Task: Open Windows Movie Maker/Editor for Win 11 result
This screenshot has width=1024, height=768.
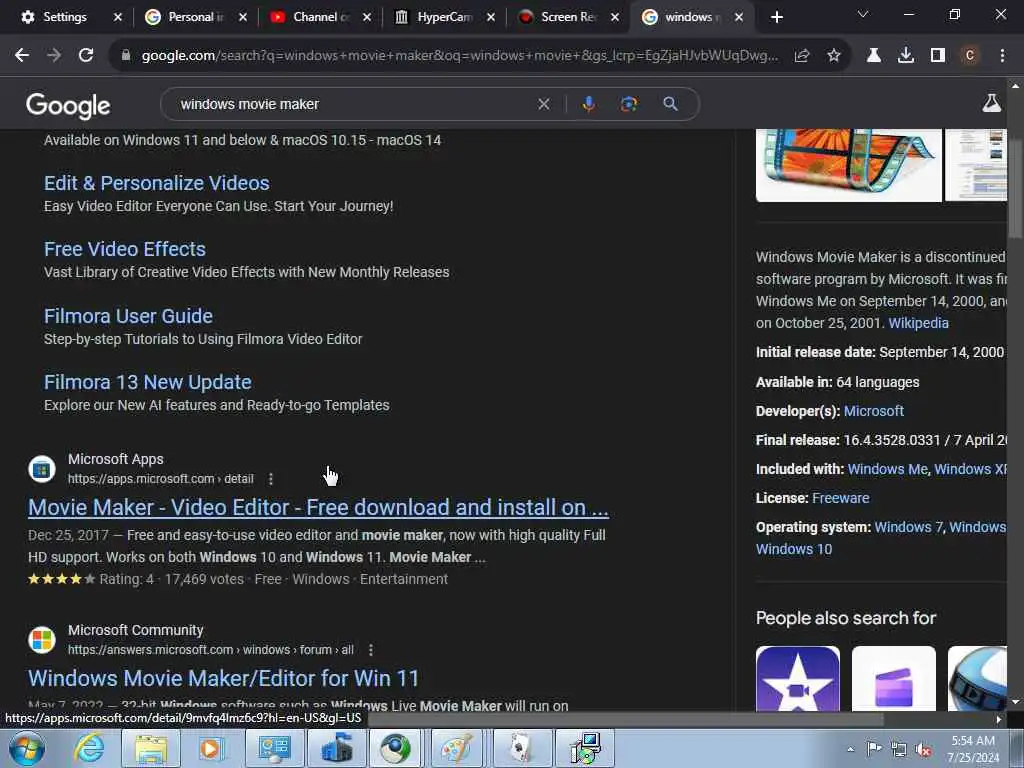Action: 223,679
